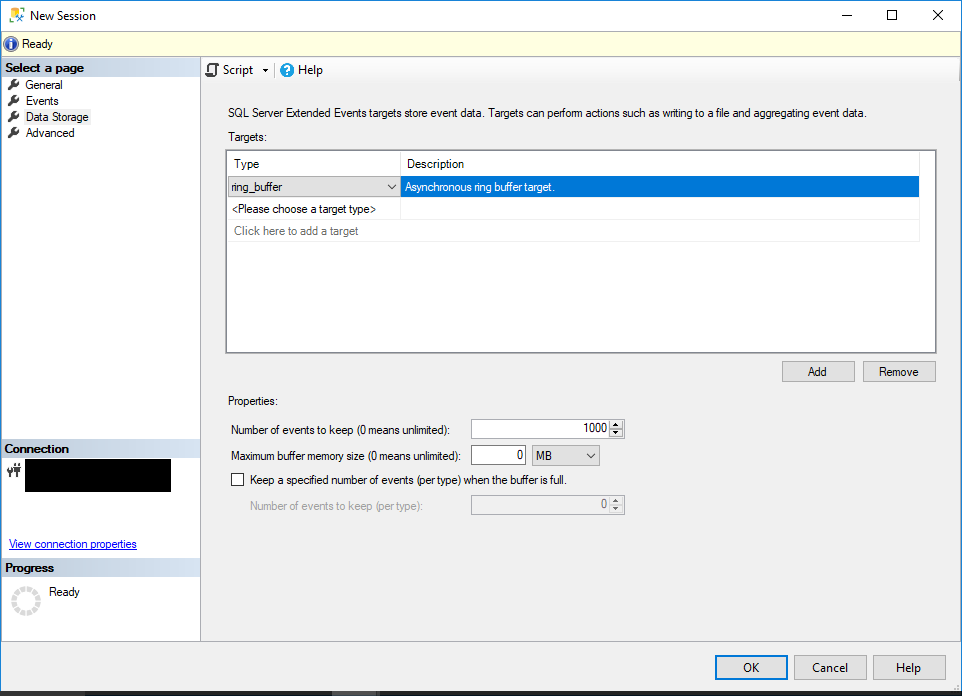Select the General page
The height and width of the screenshot is (696, 962).
point(42,84)
